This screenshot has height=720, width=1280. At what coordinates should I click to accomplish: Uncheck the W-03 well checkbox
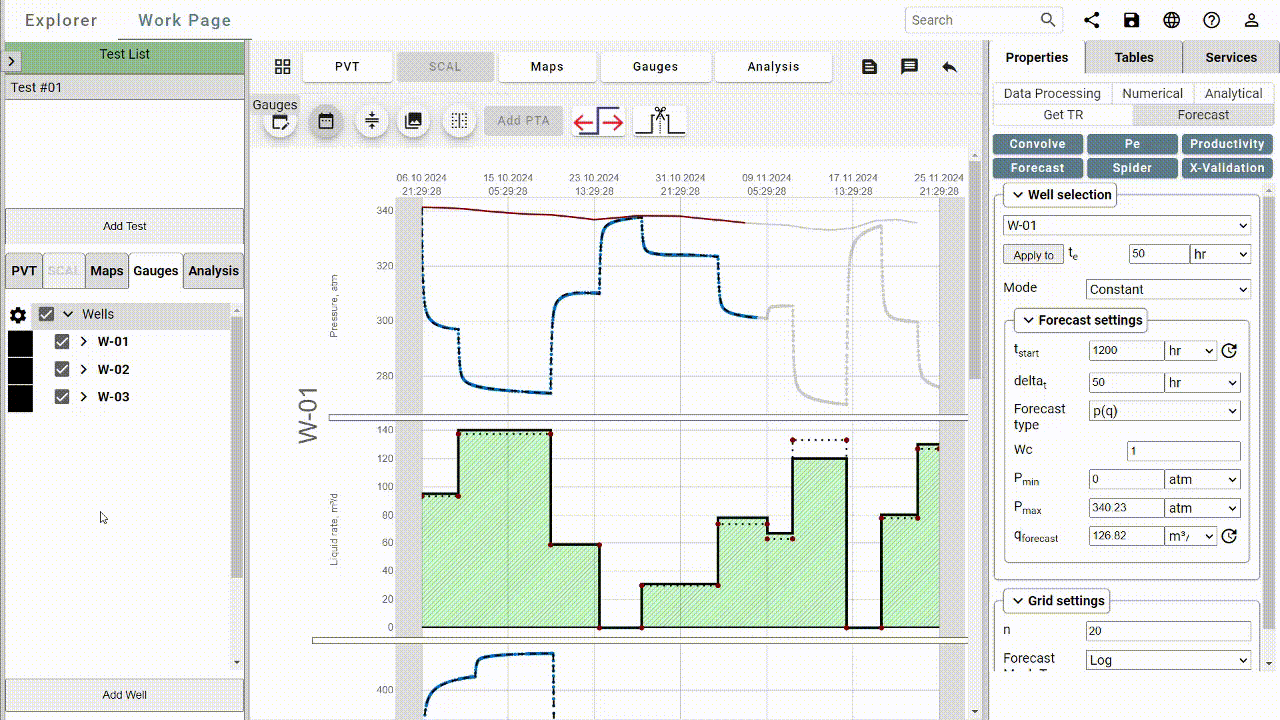(62, 396)
